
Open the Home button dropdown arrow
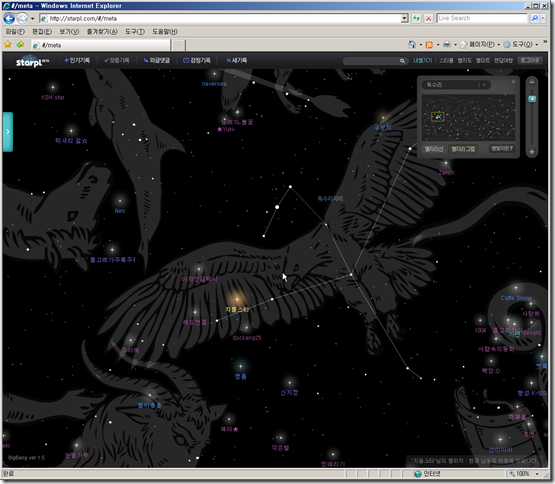420,45
